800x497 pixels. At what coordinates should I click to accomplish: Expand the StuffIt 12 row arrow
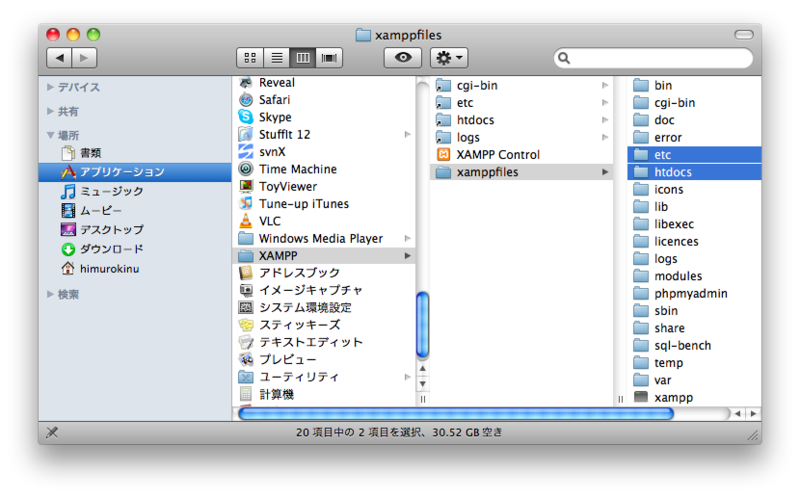pyautogui.click(x=408, y=134)
